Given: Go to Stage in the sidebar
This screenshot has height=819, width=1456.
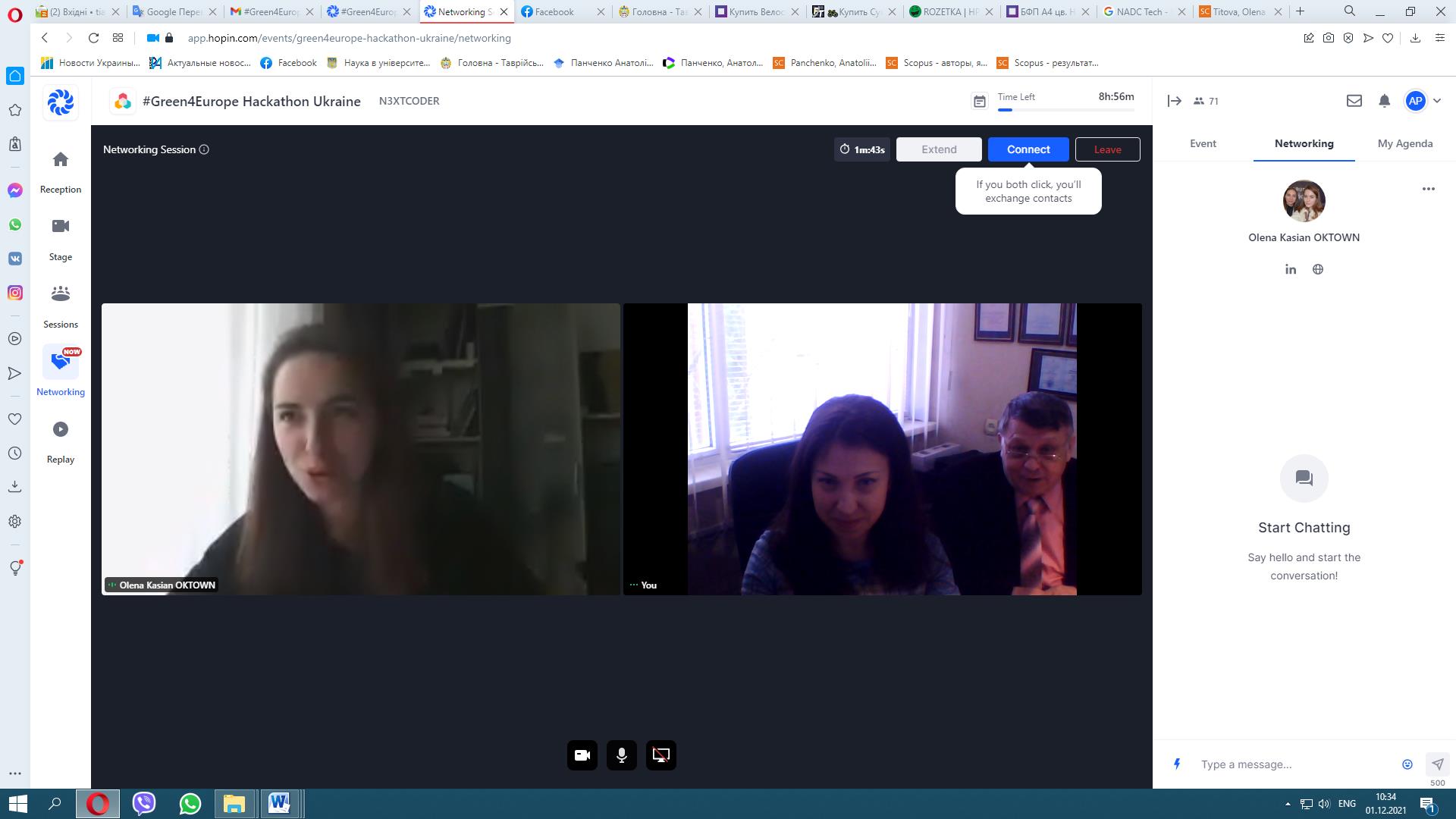Looking at the screenshot, I should click(61, 227).
